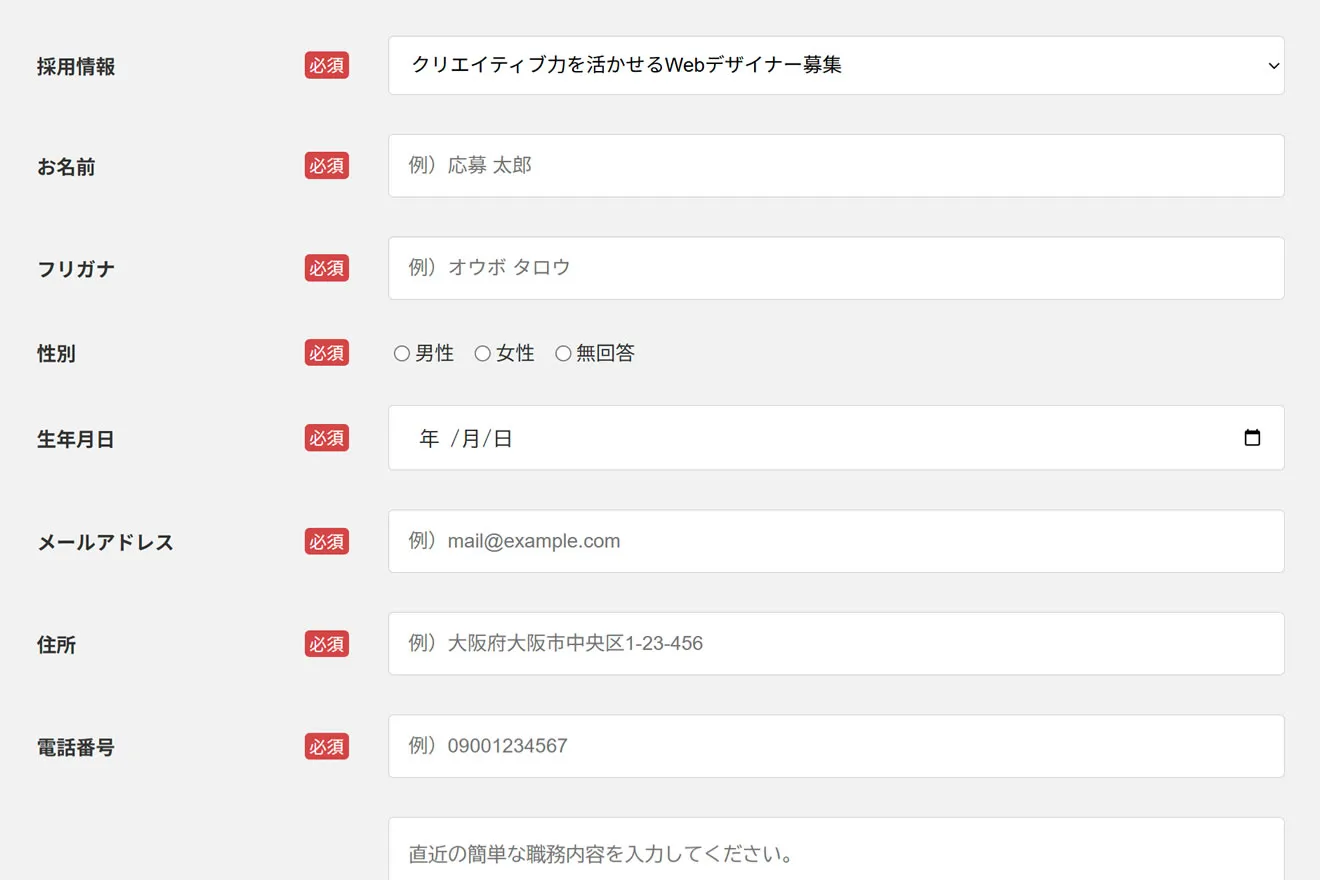This screenshot has height=880, width=1320.
Task: Click the 住所 address input field
Action: (x=835, y=643)
